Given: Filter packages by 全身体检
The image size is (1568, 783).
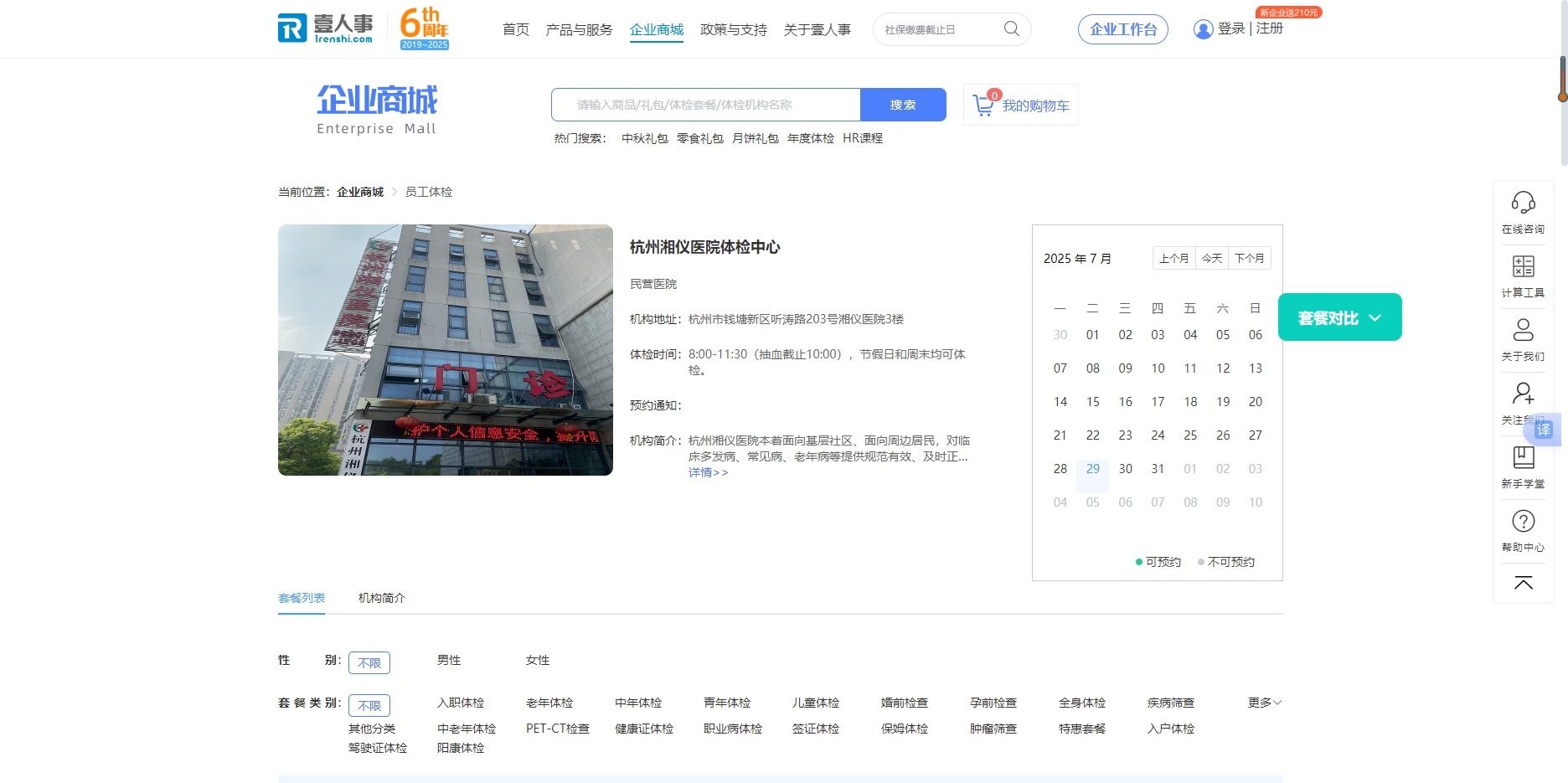Looking at the screenshot, I should click(x=1082, y=703).
